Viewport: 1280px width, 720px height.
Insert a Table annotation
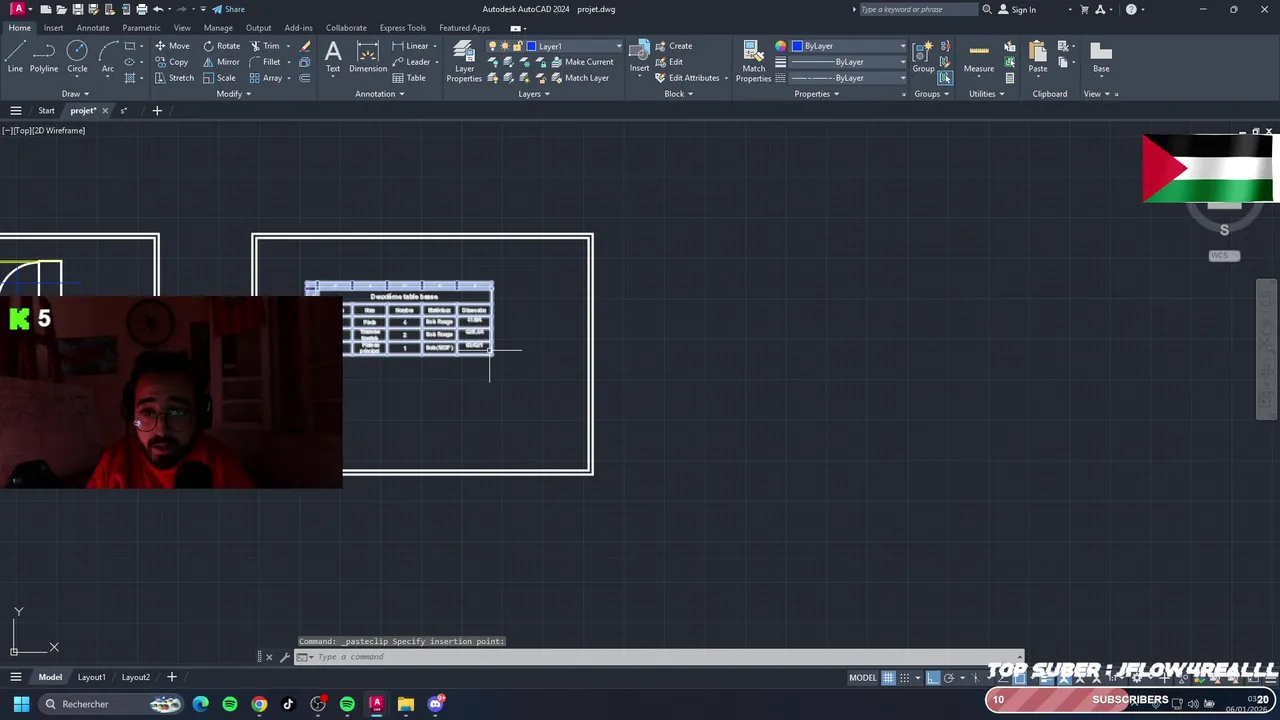click(x=409, y=78)
